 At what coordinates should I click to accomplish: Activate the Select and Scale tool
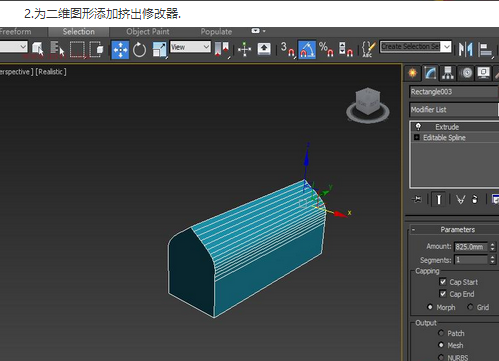point(160,50)
